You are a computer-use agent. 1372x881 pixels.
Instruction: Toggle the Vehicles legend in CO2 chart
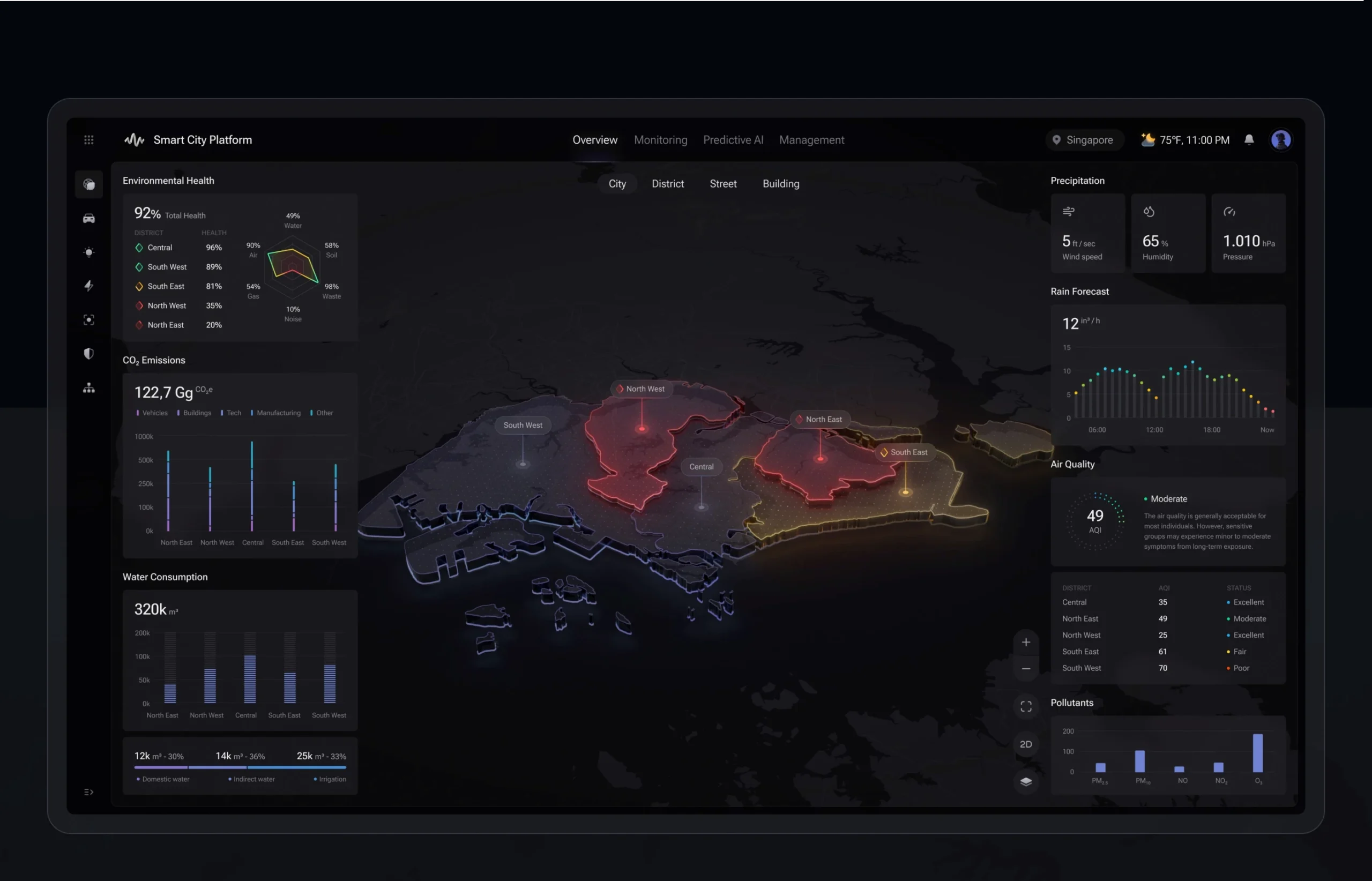(152, 413)
